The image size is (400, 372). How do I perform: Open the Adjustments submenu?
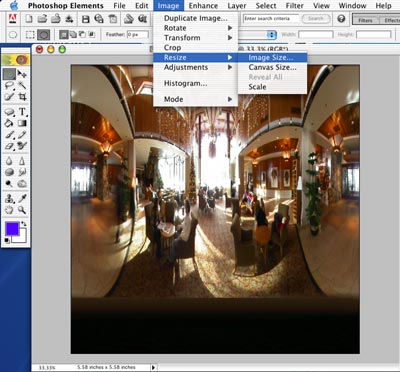pos(195,67)
